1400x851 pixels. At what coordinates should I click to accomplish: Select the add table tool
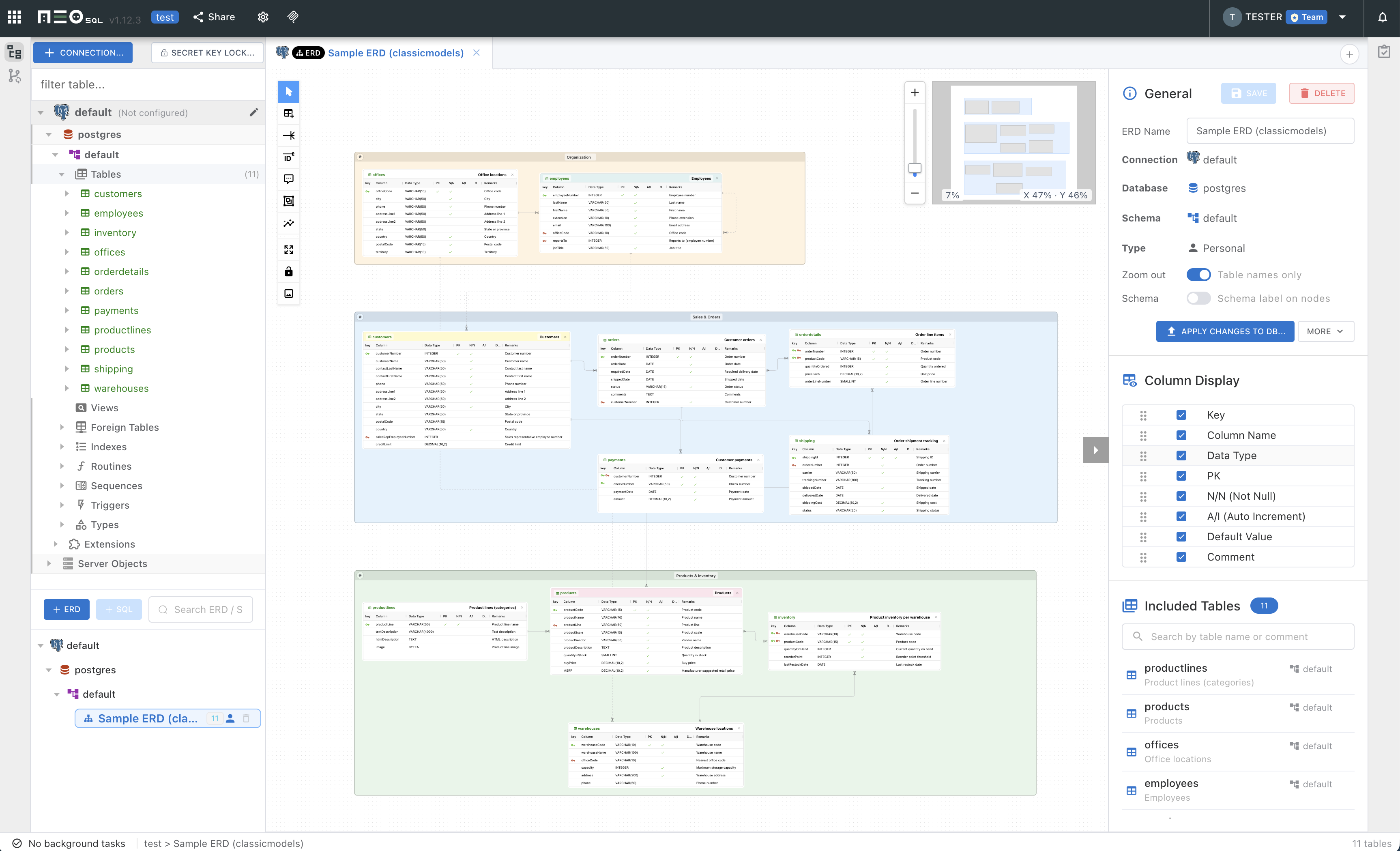point(289,114)
